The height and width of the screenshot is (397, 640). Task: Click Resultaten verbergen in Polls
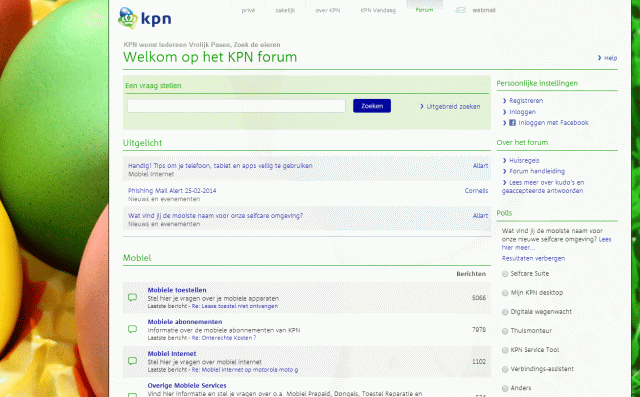click(x=533, y=259)
